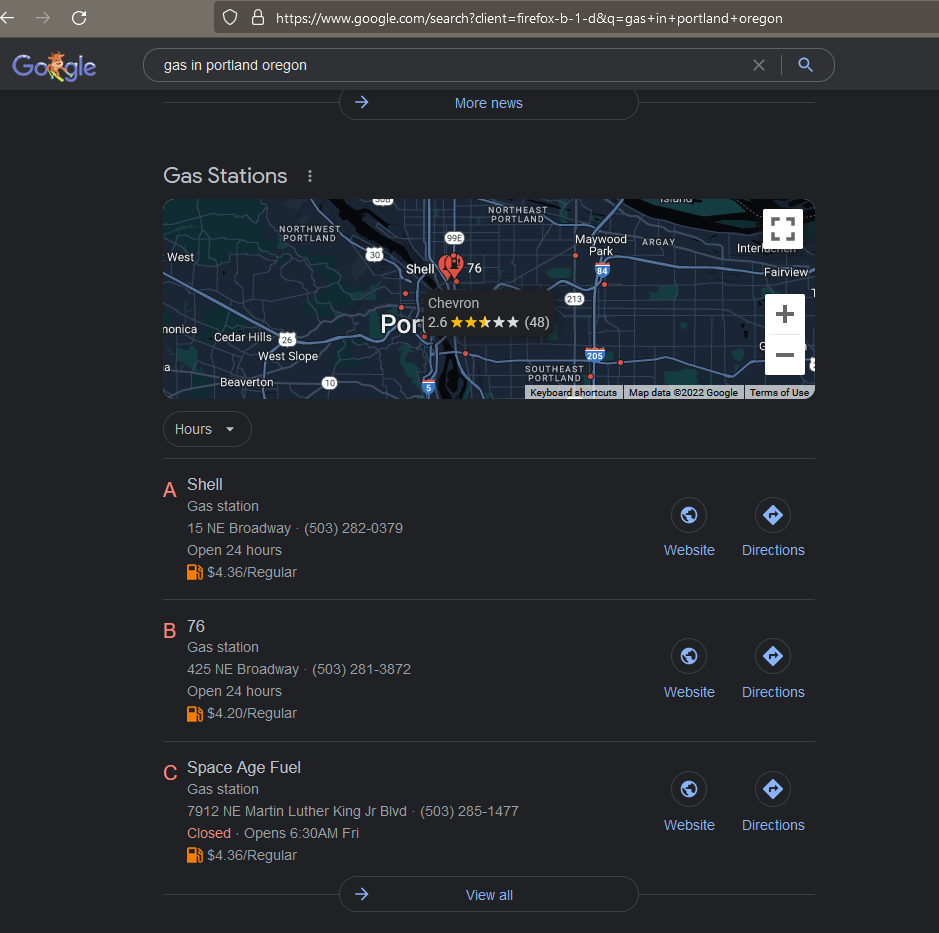Submit search with magnifier icon
Viewport: 939px width, 933px height.
pos(805,65)
